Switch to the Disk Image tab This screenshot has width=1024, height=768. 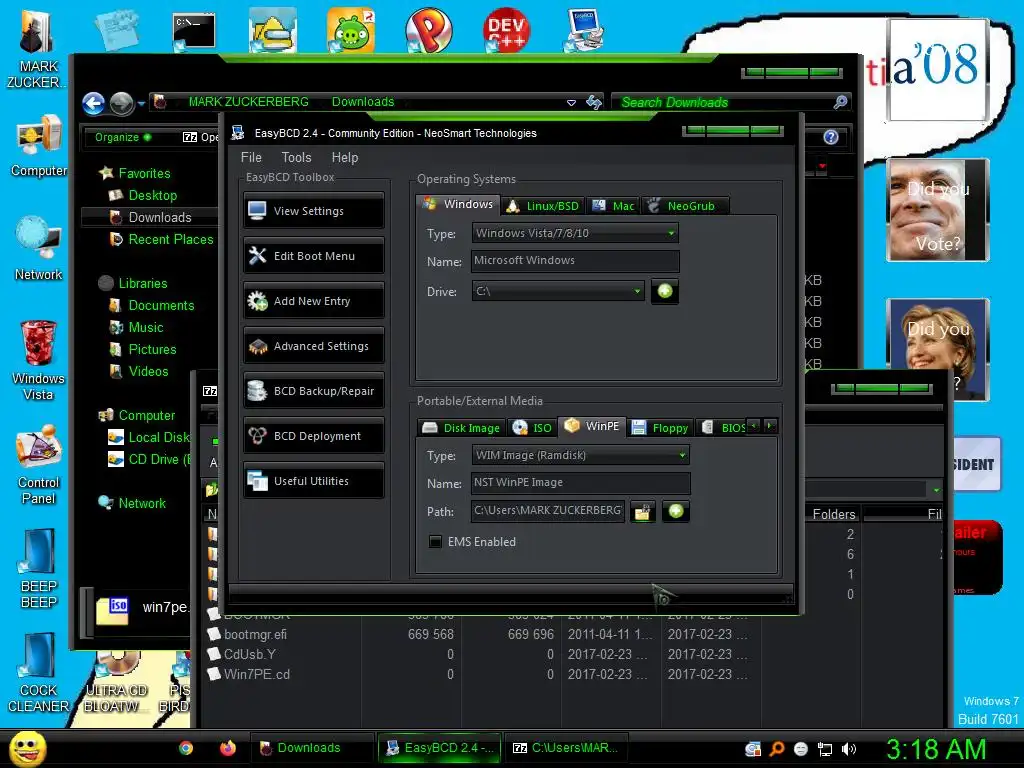tap(462, 428)
